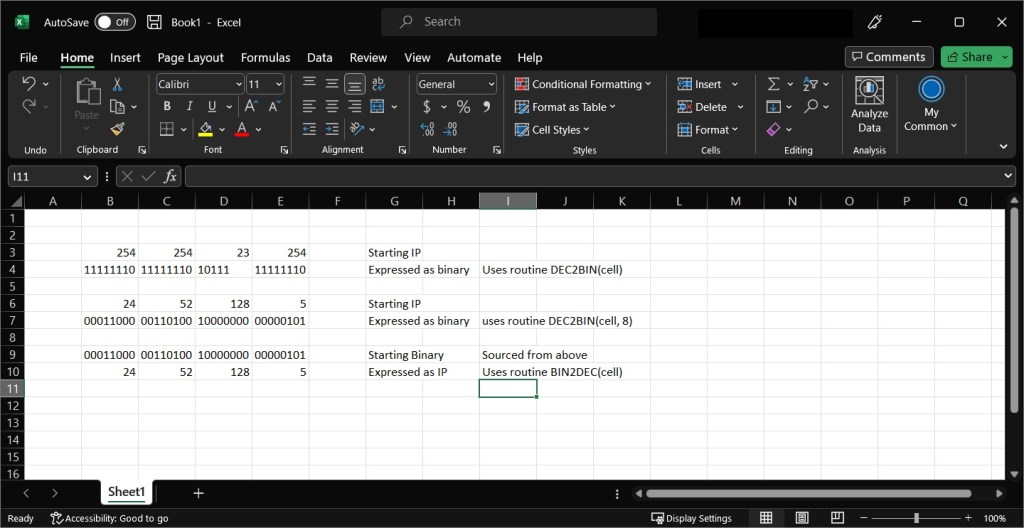Image resolution: width=1024 pixels, height=528 pixels.
Task: Toggle the AutoSave switch
Action: [x=115, y=22]
